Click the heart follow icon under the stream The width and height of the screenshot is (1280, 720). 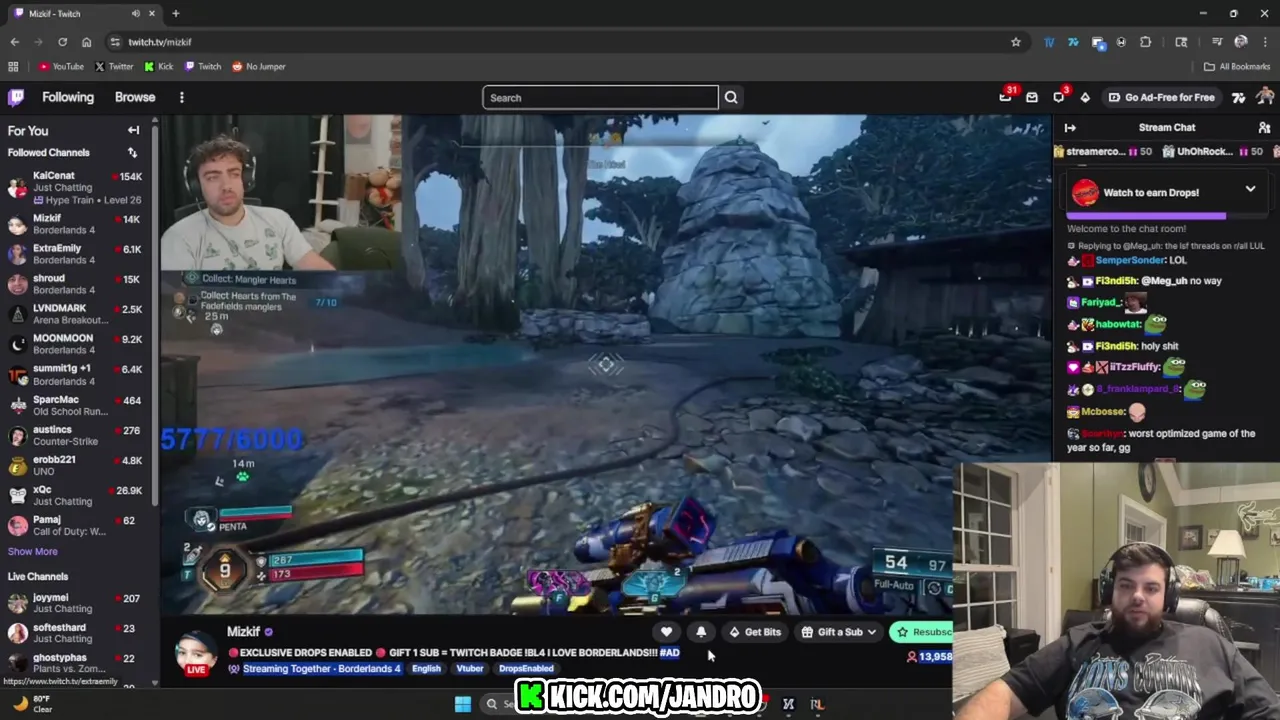click(666, 632)
